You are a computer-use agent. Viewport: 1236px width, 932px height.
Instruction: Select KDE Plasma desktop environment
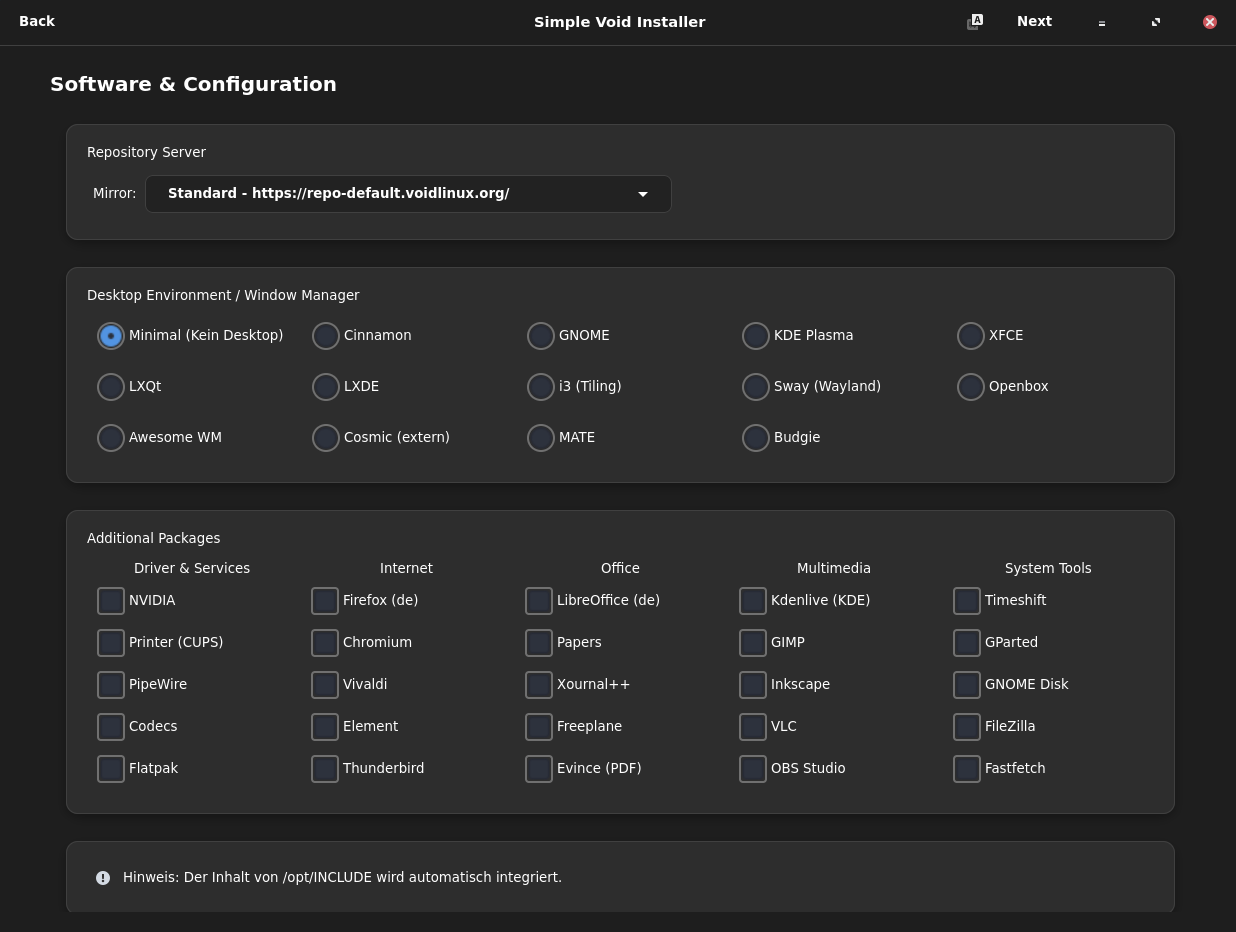pyautogui.click(x=756, y=336)
